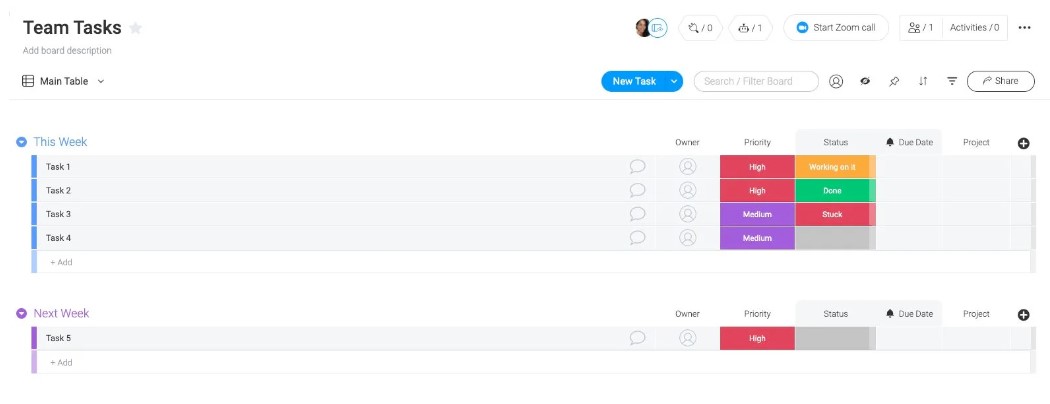The height and width of the screenshot is (404, 1050).
Task: Open the automations robot icon
Action: point(750,28)
